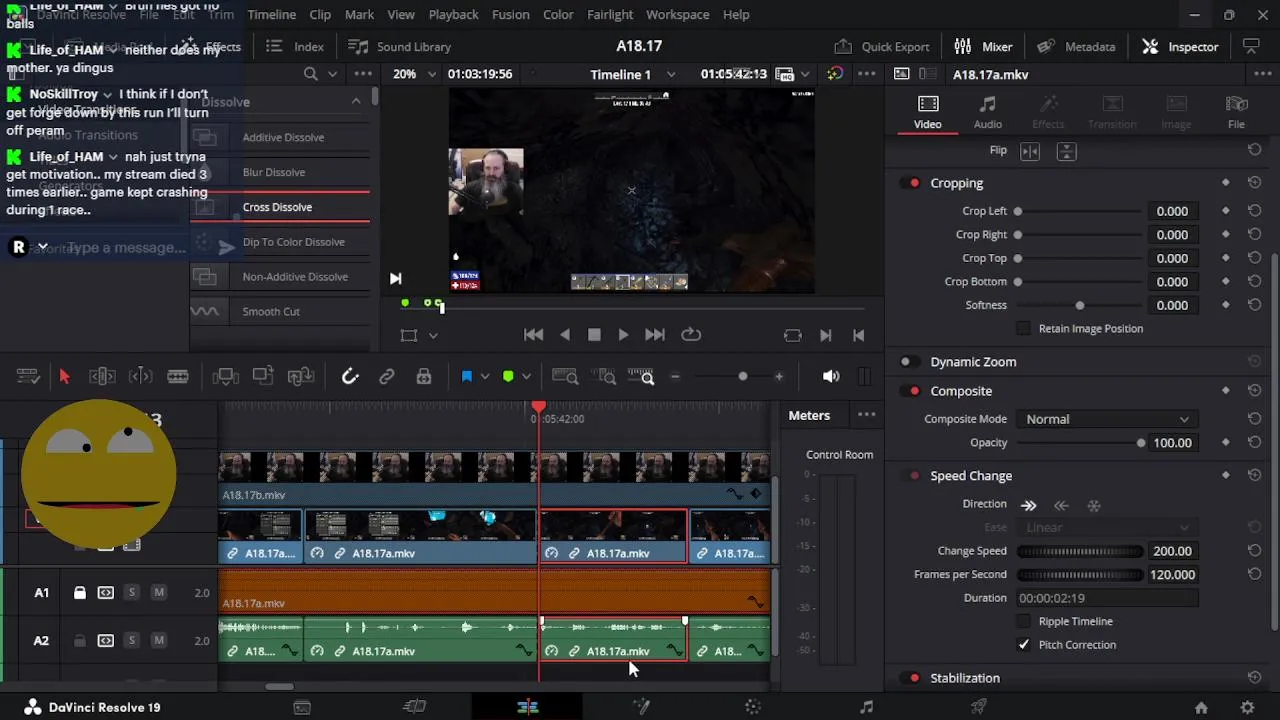This screenshot has width=1280, height=720.
Task: Adjust the timeline zoom slider handle
Action: point(742,377)
